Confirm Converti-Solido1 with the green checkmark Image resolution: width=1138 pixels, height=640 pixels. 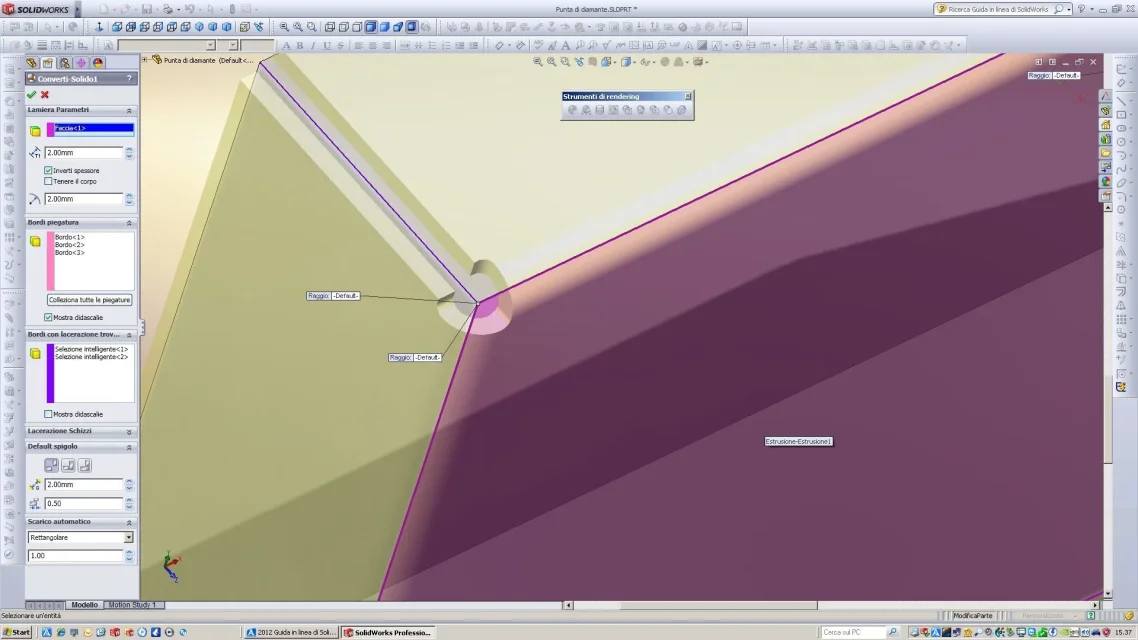coord(32,94)
